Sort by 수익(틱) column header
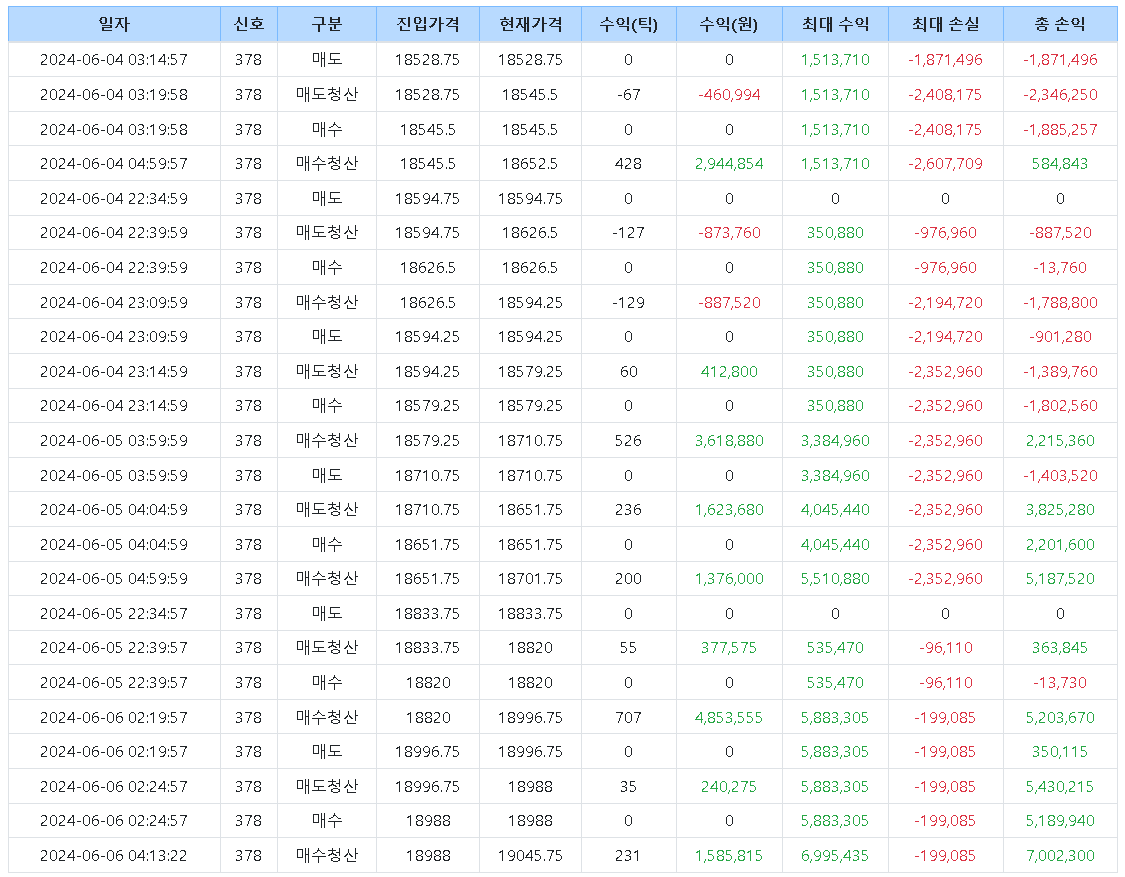This screenshot has width=1125, height=877. tap(628, 24)
